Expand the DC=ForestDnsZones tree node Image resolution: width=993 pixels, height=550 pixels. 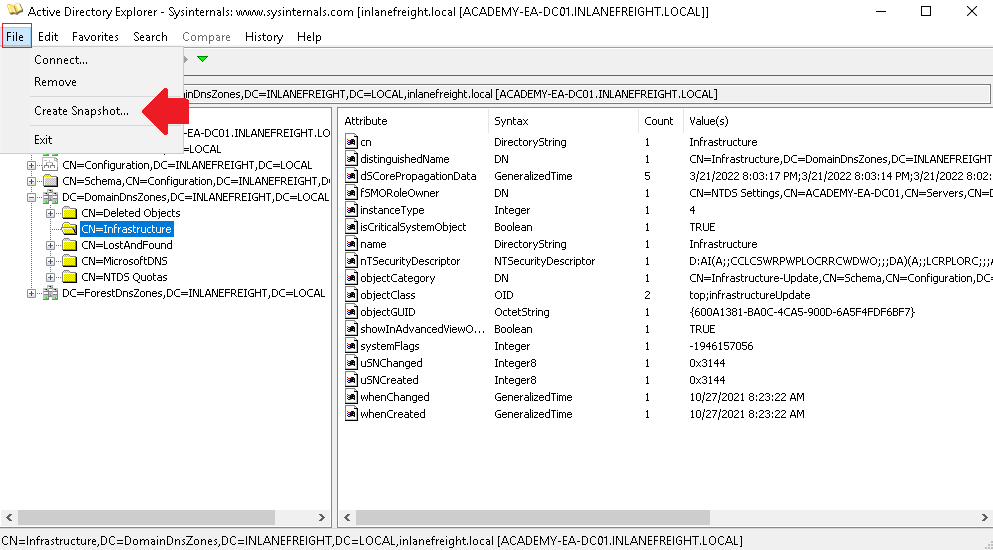tap(31, 293)
